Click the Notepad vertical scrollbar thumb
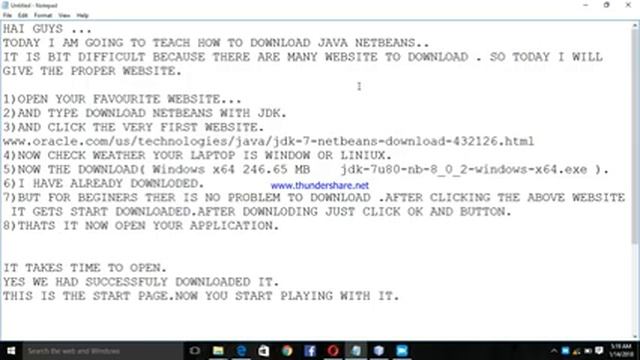The width and height of the screenshot is (640, 360). [635, 137]
